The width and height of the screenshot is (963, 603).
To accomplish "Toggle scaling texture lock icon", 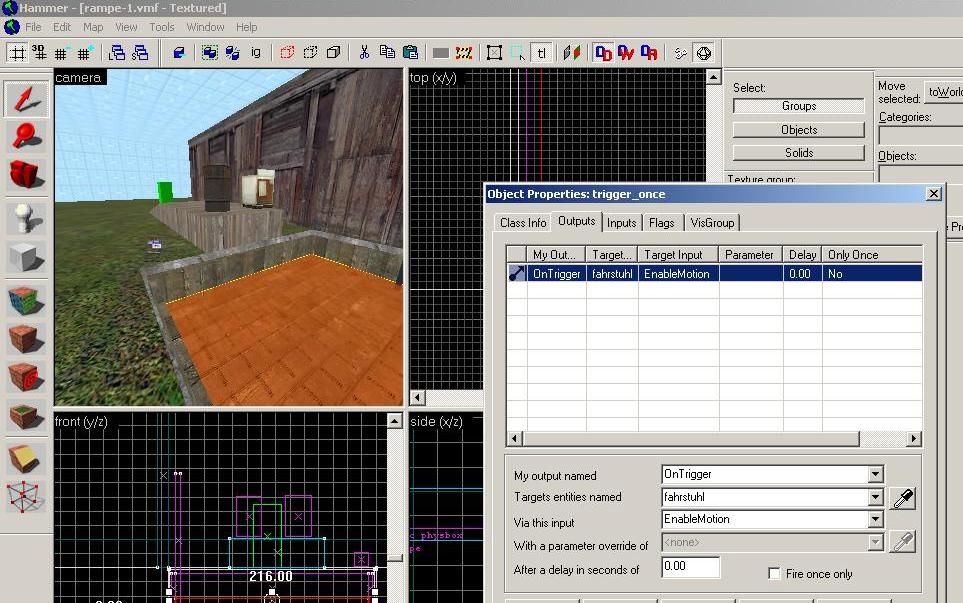I will coord(572,53).
